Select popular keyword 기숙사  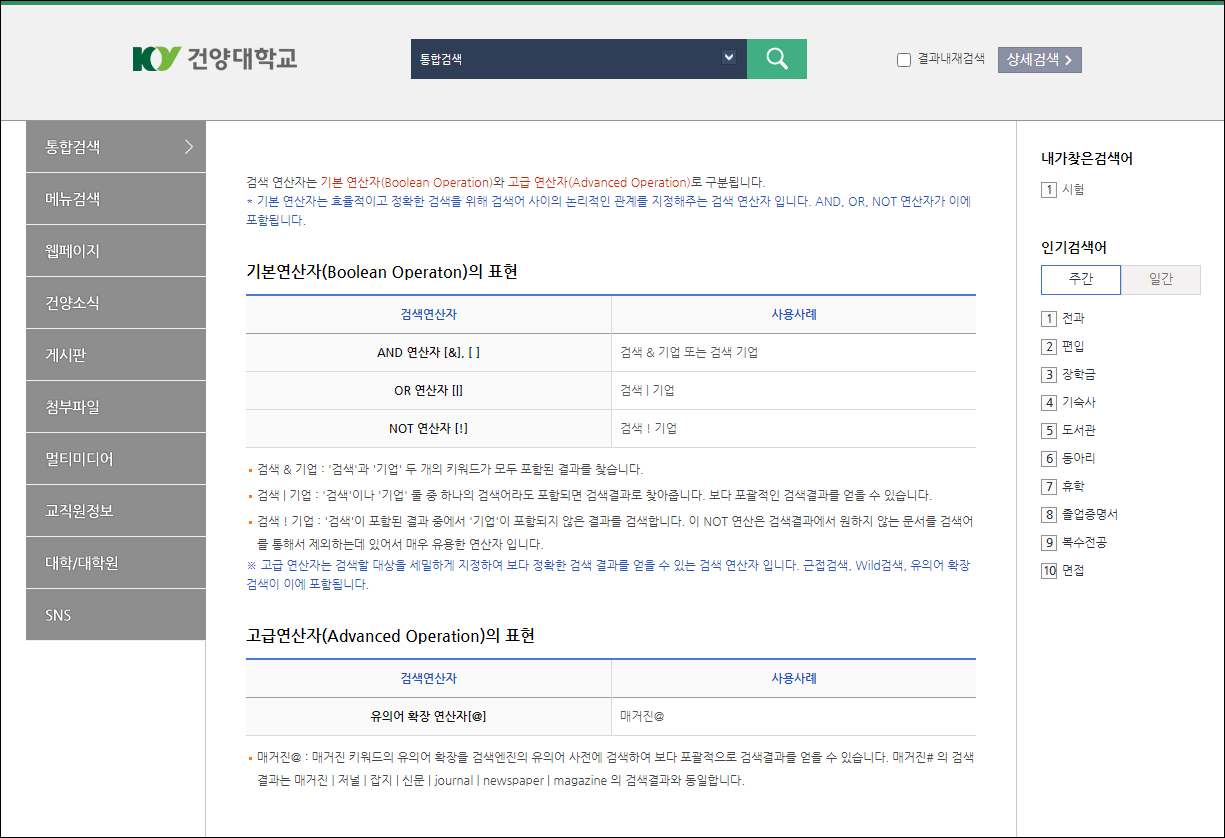(1078, 402)
